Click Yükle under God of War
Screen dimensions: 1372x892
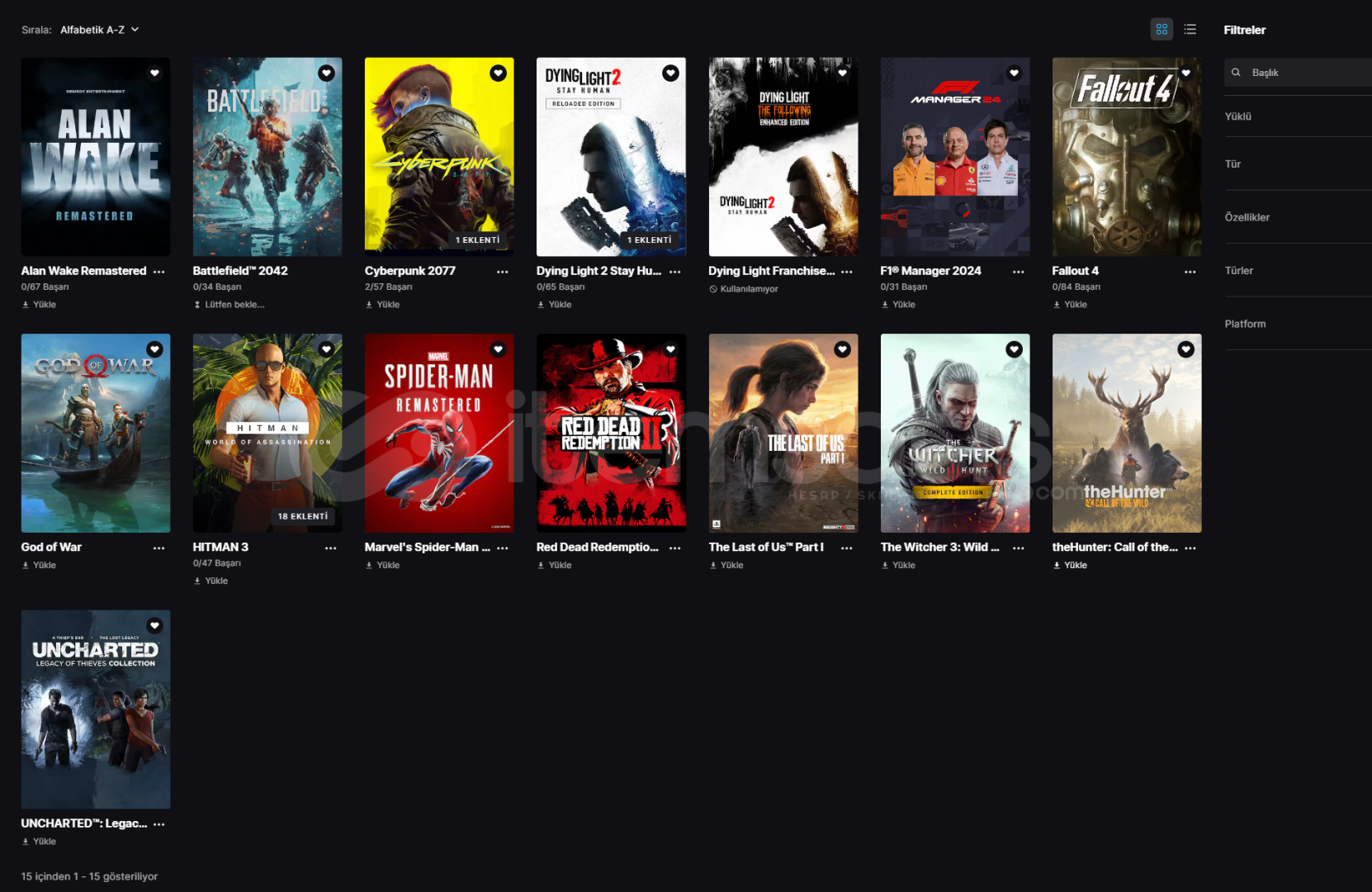tap(39, 566)
